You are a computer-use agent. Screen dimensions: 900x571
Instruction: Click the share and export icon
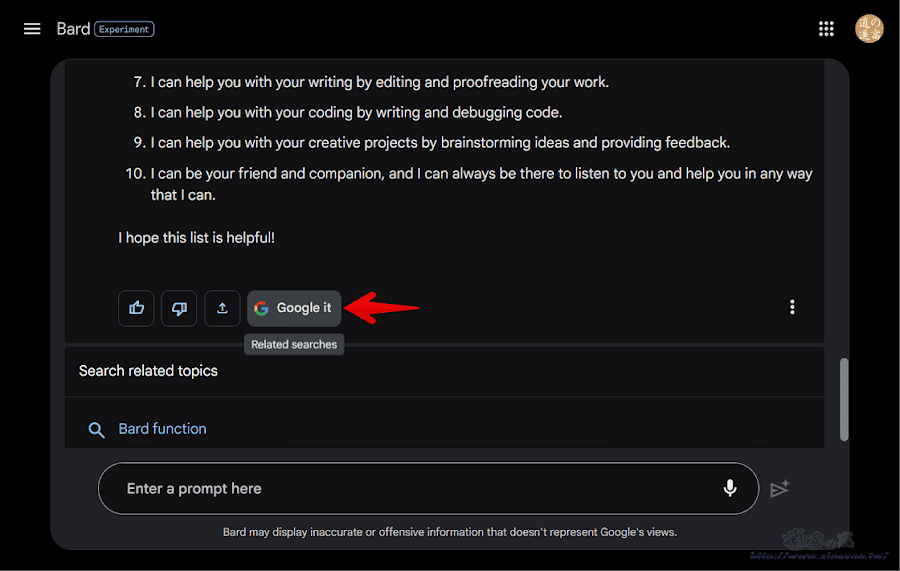tap(222, 308)
